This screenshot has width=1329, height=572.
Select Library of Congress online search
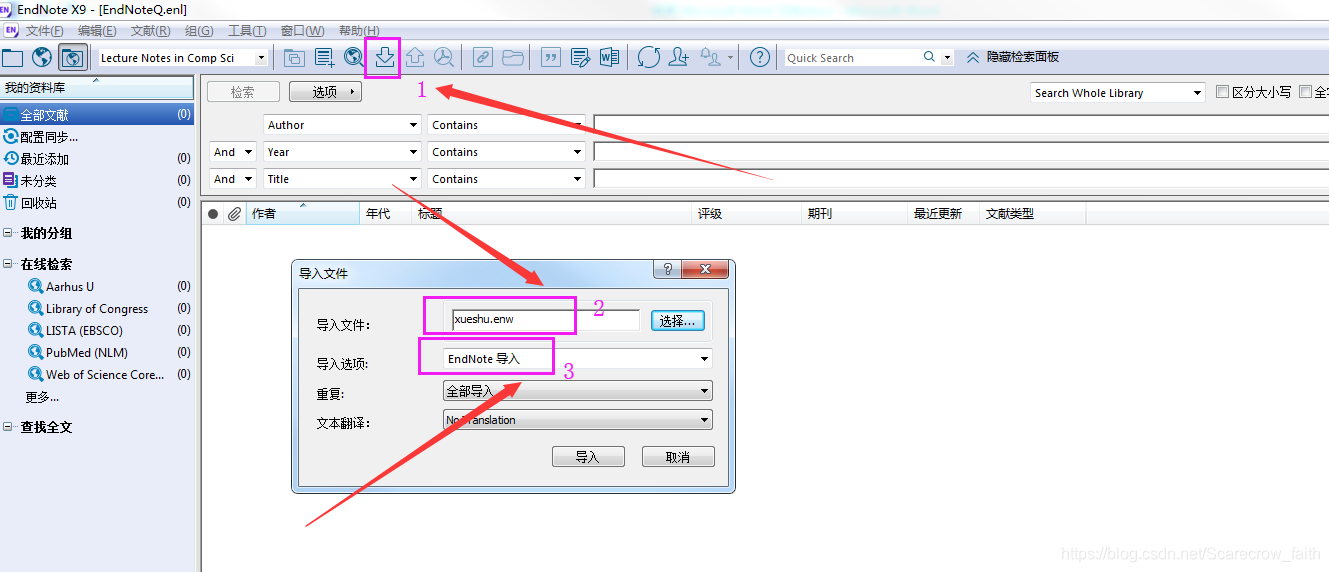(97, 308)
